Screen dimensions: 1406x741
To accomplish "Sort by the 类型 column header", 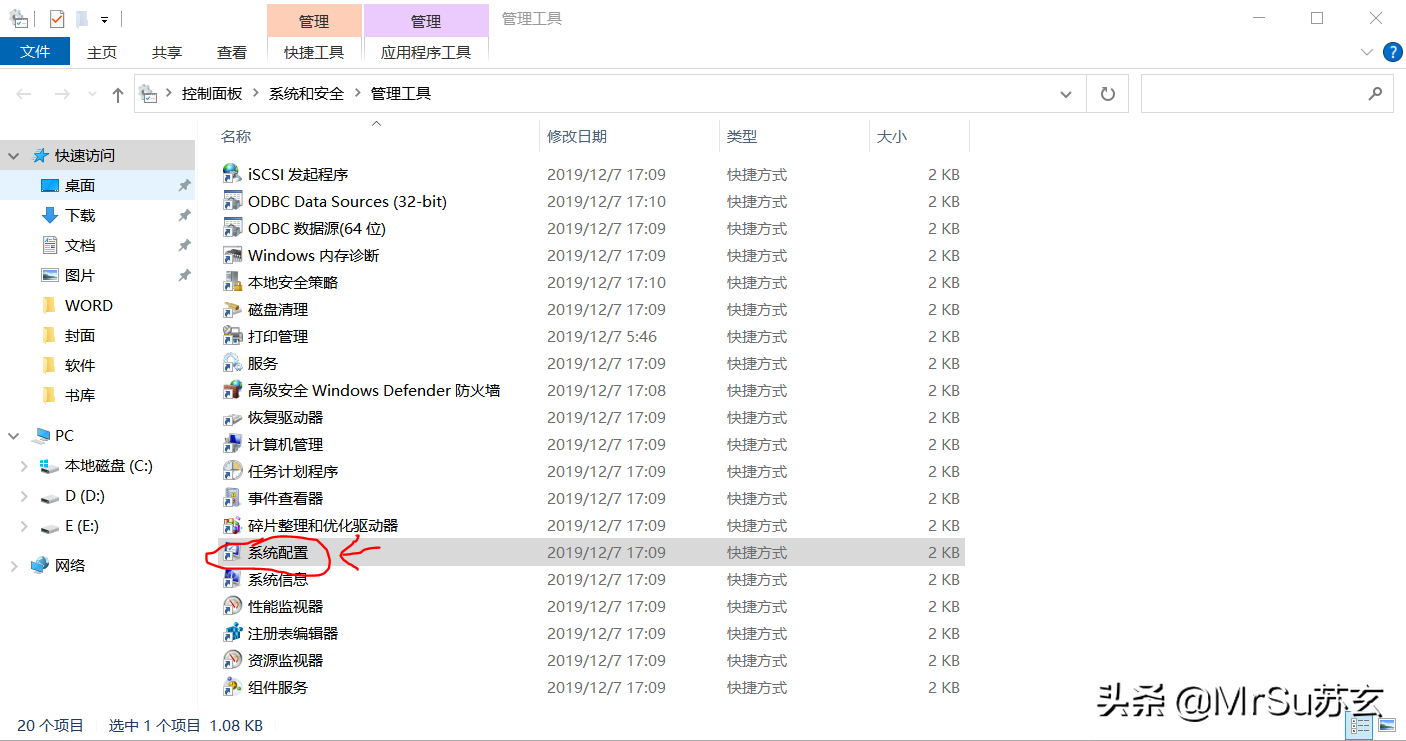I will (742, 136).
